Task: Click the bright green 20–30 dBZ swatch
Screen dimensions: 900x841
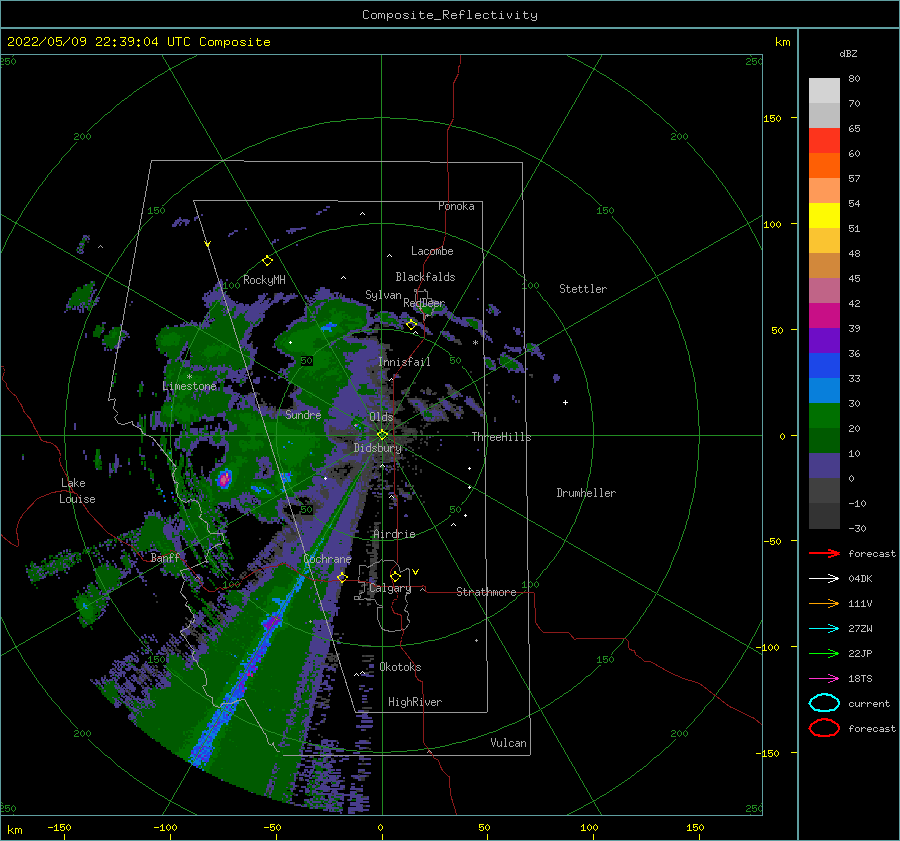Action: (x=824, y=415)
